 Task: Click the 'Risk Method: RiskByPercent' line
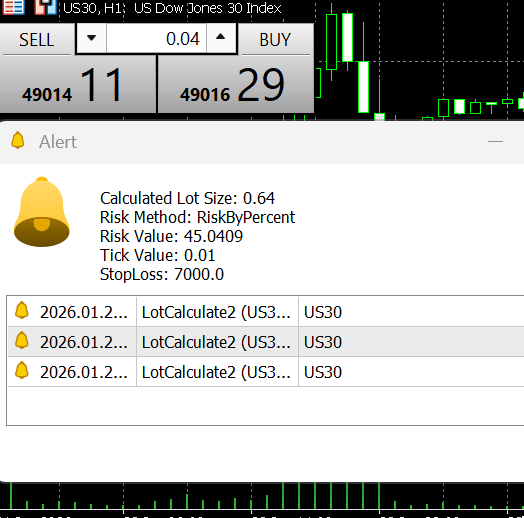pos(198,218)
